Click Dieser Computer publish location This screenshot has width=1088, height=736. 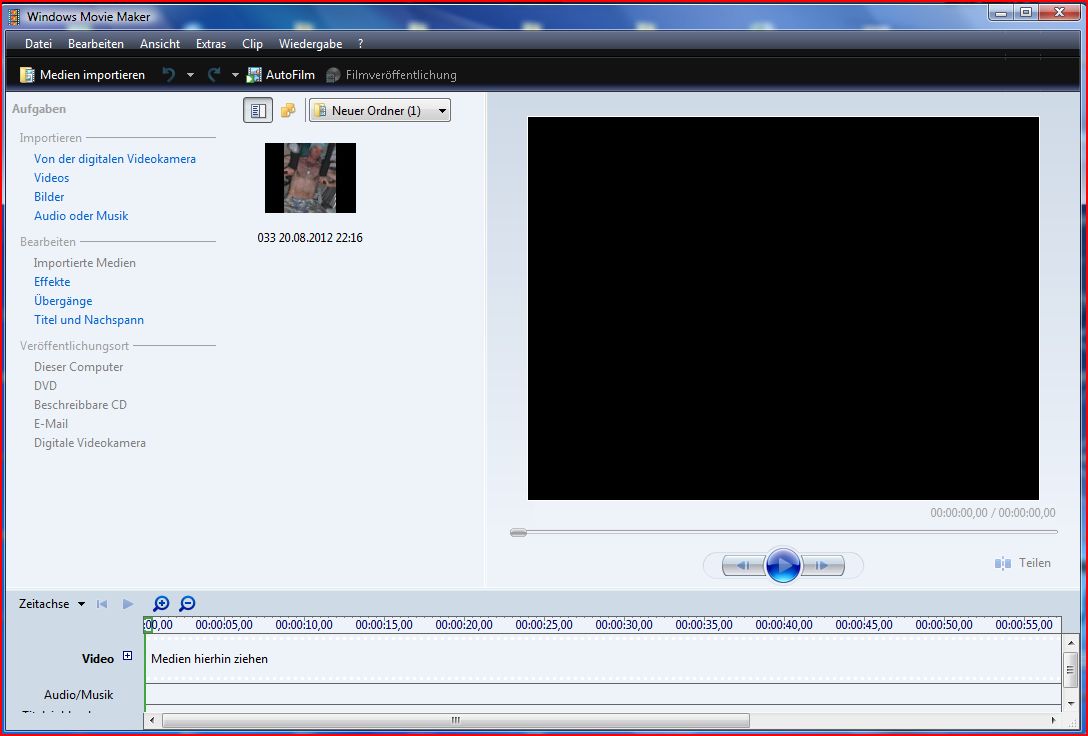(78, 367)
